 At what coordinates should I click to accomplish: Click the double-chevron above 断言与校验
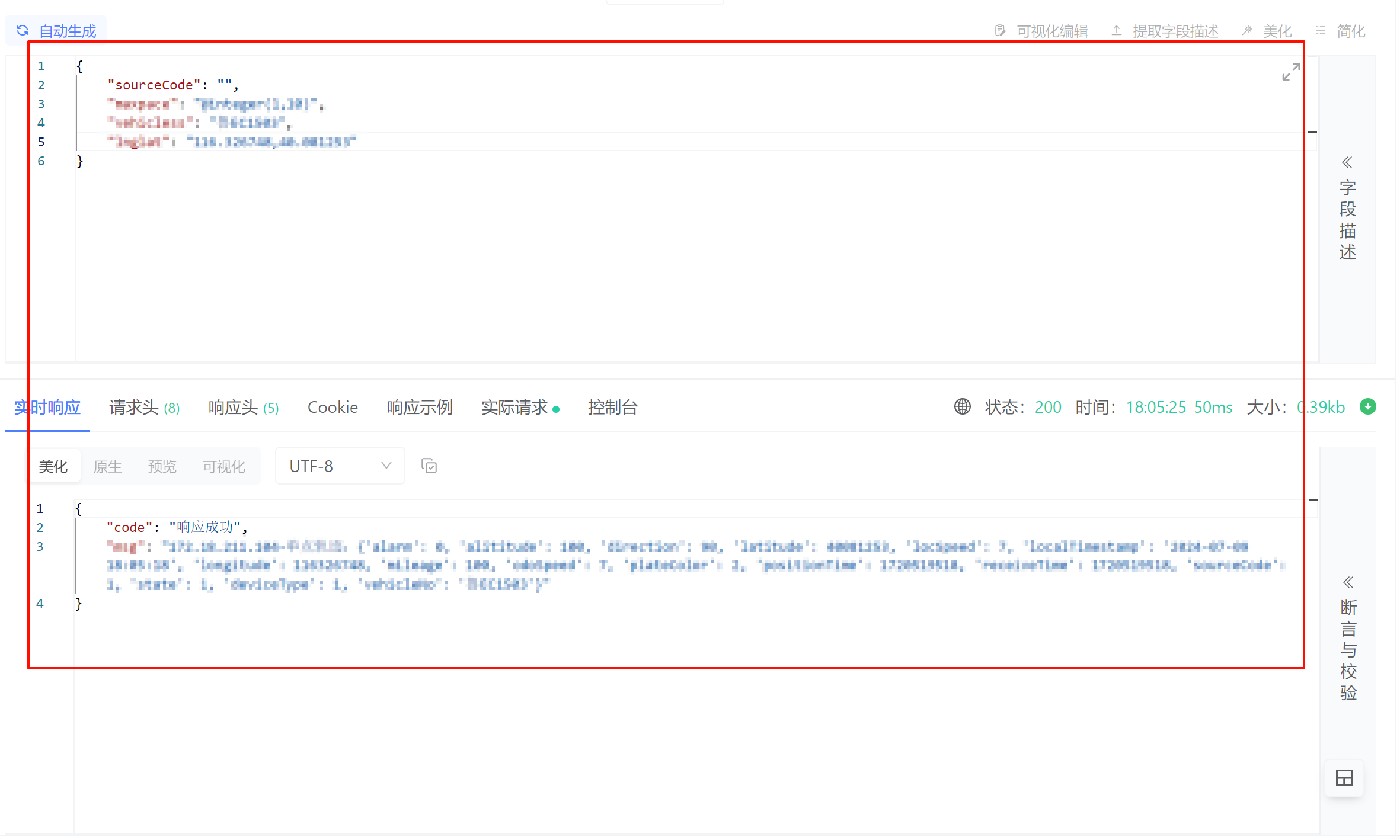(1348, 582)
